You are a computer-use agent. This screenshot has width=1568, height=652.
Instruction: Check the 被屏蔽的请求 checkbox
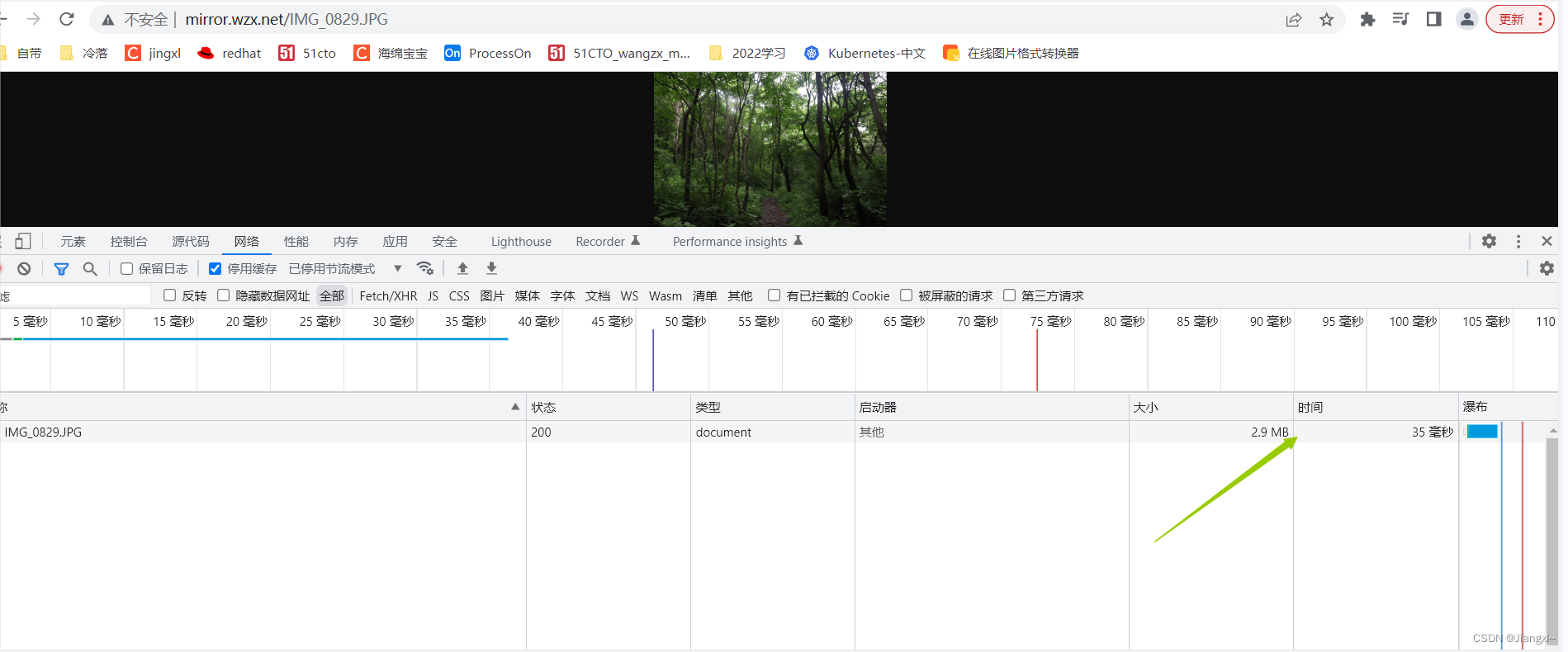906,295
